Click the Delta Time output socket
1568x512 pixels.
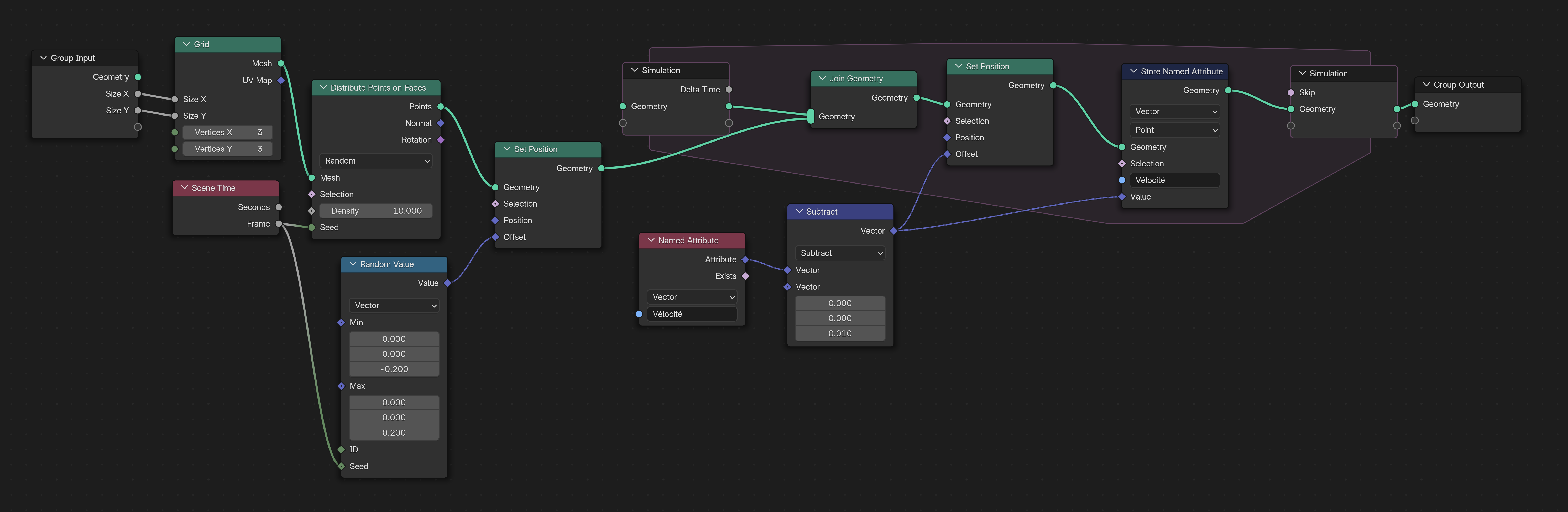pyautogui.click(x=729, y=90)
